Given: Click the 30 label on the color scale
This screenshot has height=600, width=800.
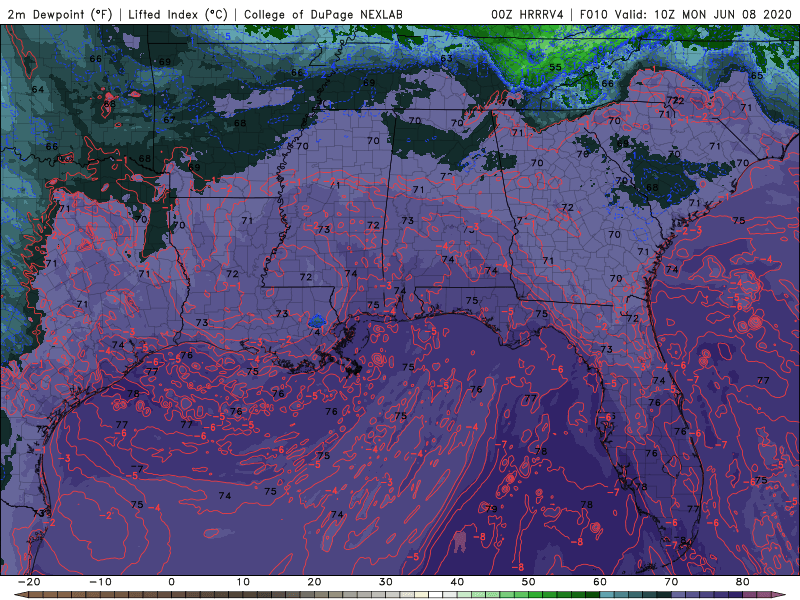Looking at the screenshot, I should tap(386, 582).
